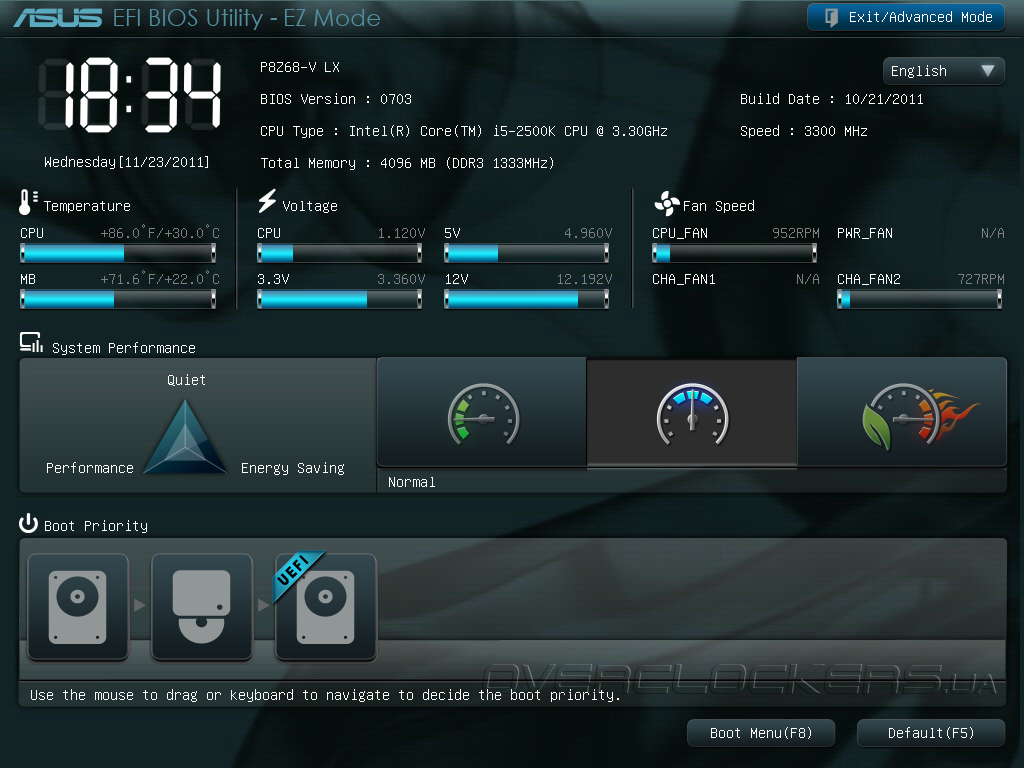The image size is (1024, 768).
Task: Click the Quiet label
Action: click(186, 380)
